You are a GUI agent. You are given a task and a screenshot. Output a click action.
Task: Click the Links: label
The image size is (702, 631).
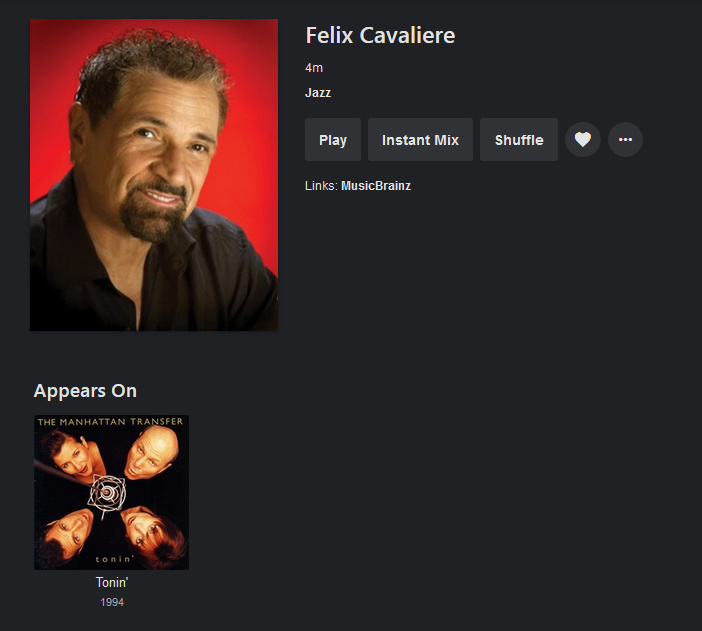coord(321,186)
